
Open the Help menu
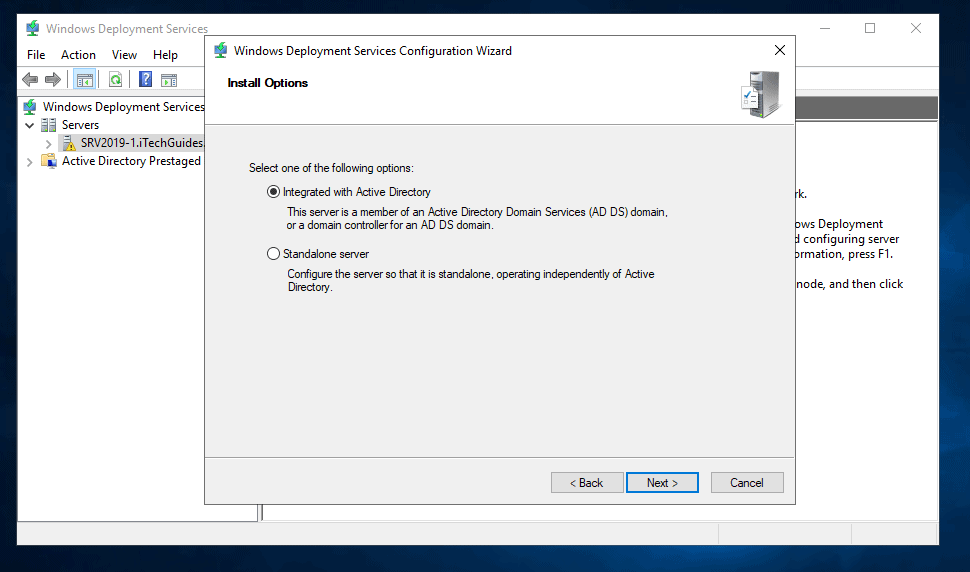coord(165,55)
